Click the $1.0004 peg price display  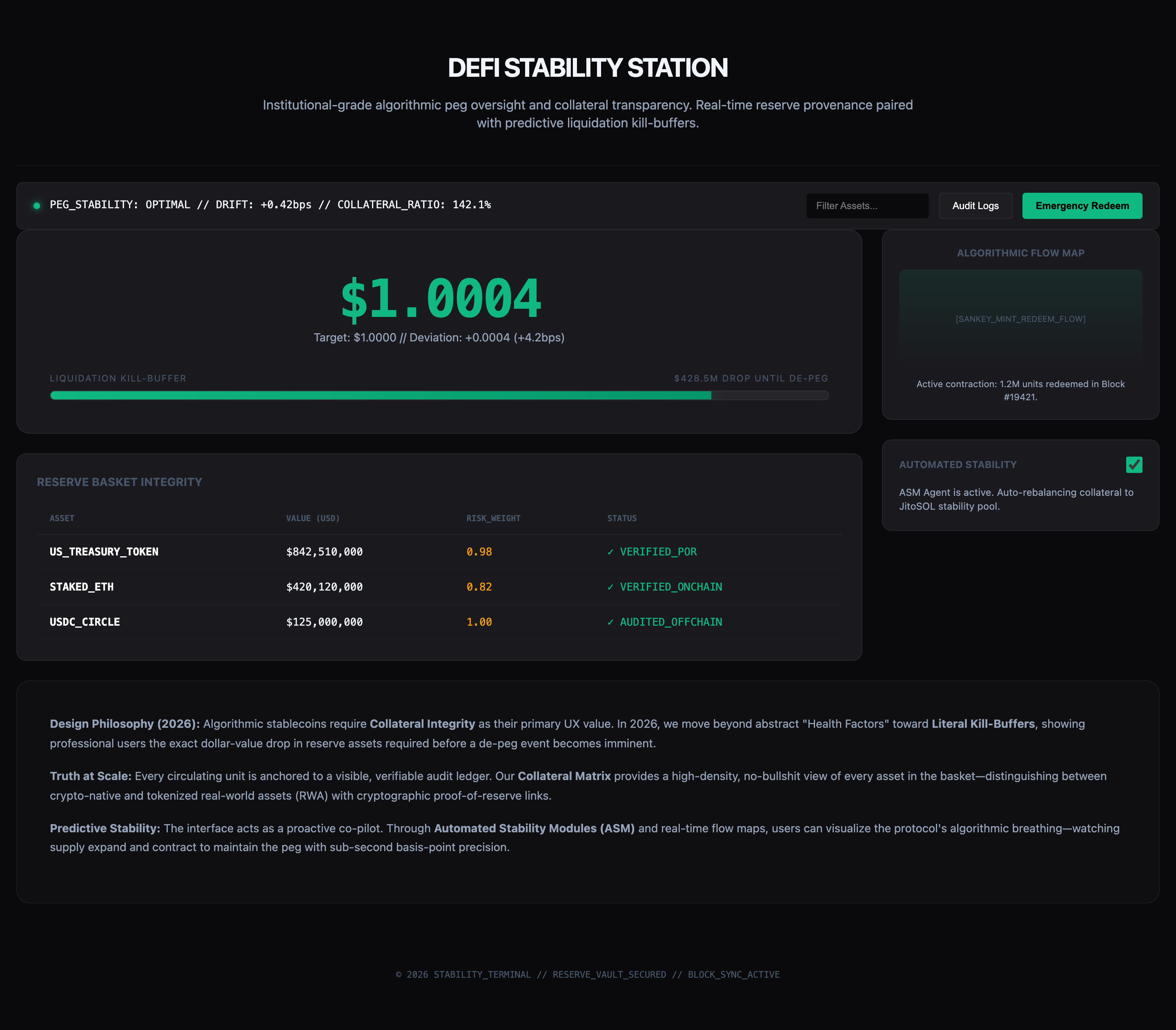click(440, 299)
